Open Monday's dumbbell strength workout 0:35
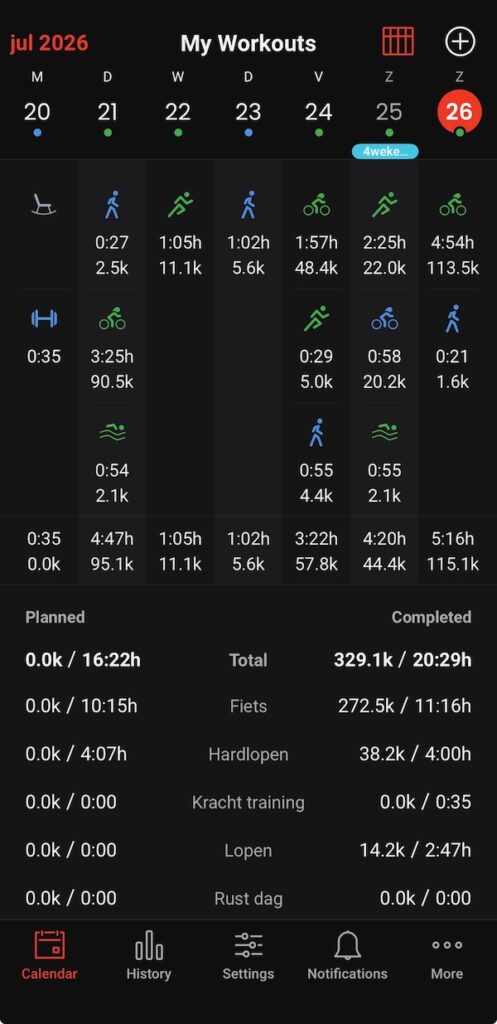Screen dimensions: 497x1024 tap(44, 336)
